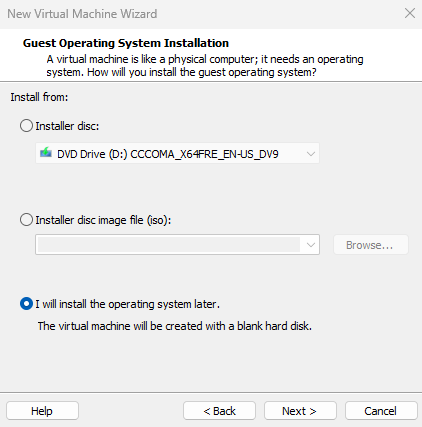Click the 'Installer disc:' label text
Viewport: 422px width, 427px height.
coord(67,126)
